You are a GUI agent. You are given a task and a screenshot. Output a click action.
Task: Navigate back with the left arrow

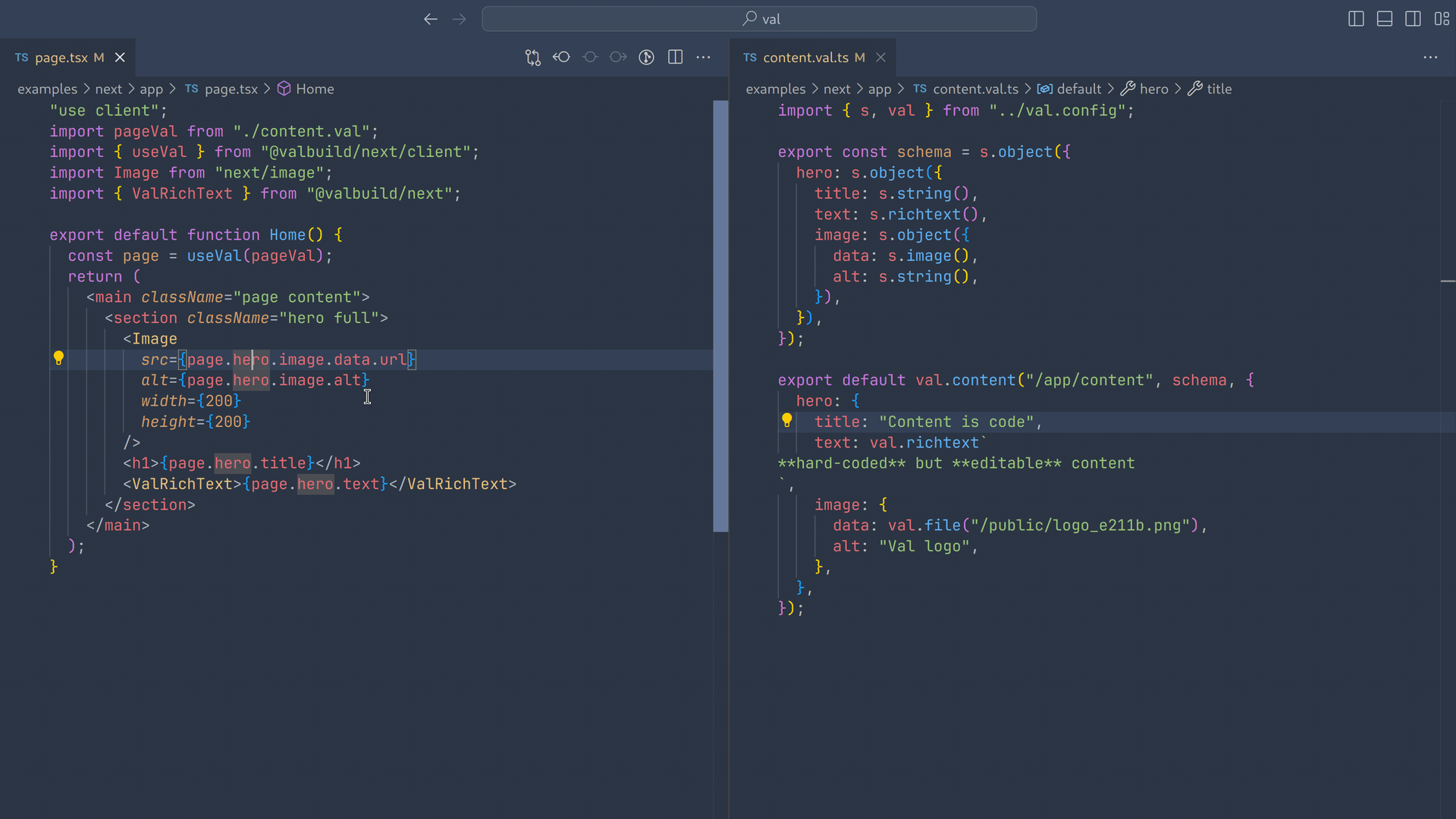tap(431, 19)
